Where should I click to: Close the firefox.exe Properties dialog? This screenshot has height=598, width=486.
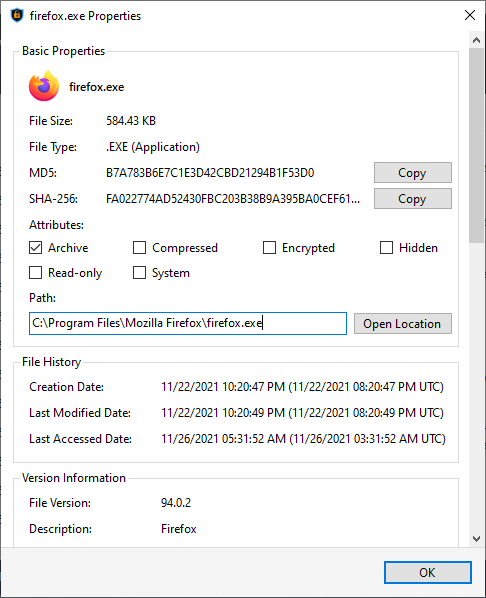coord(470,15)
